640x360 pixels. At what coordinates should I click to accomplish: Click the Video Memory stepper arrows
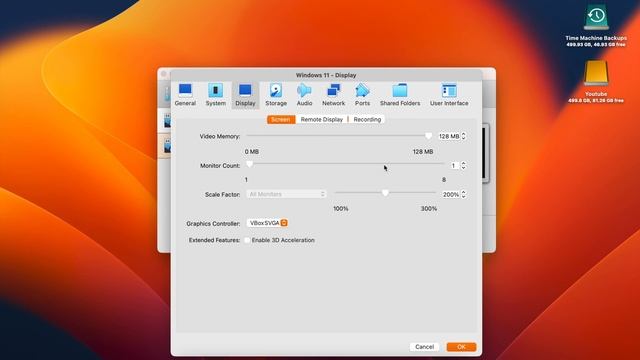(464, 136)
